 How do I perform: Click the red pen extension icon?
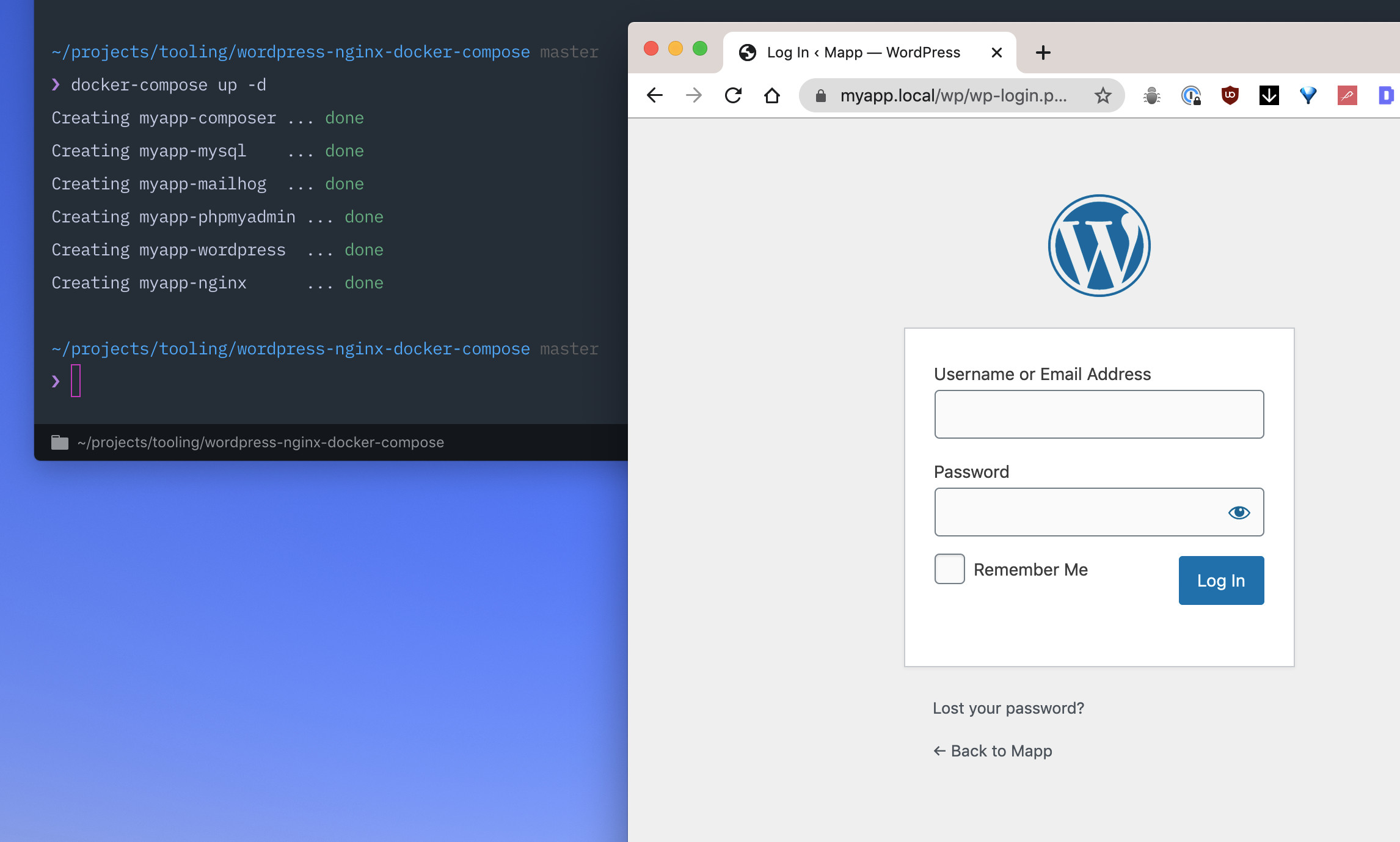(x=1347, y=95)
